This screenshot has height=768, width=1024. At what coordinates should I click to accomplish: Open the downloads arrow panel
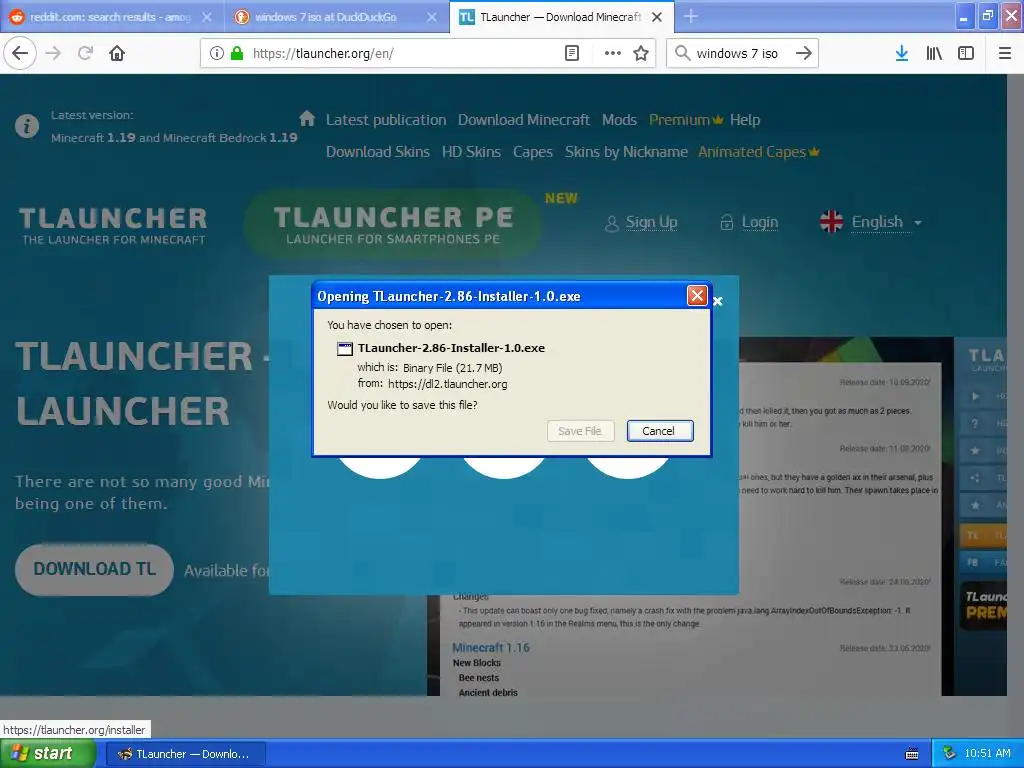pos(902,53)
